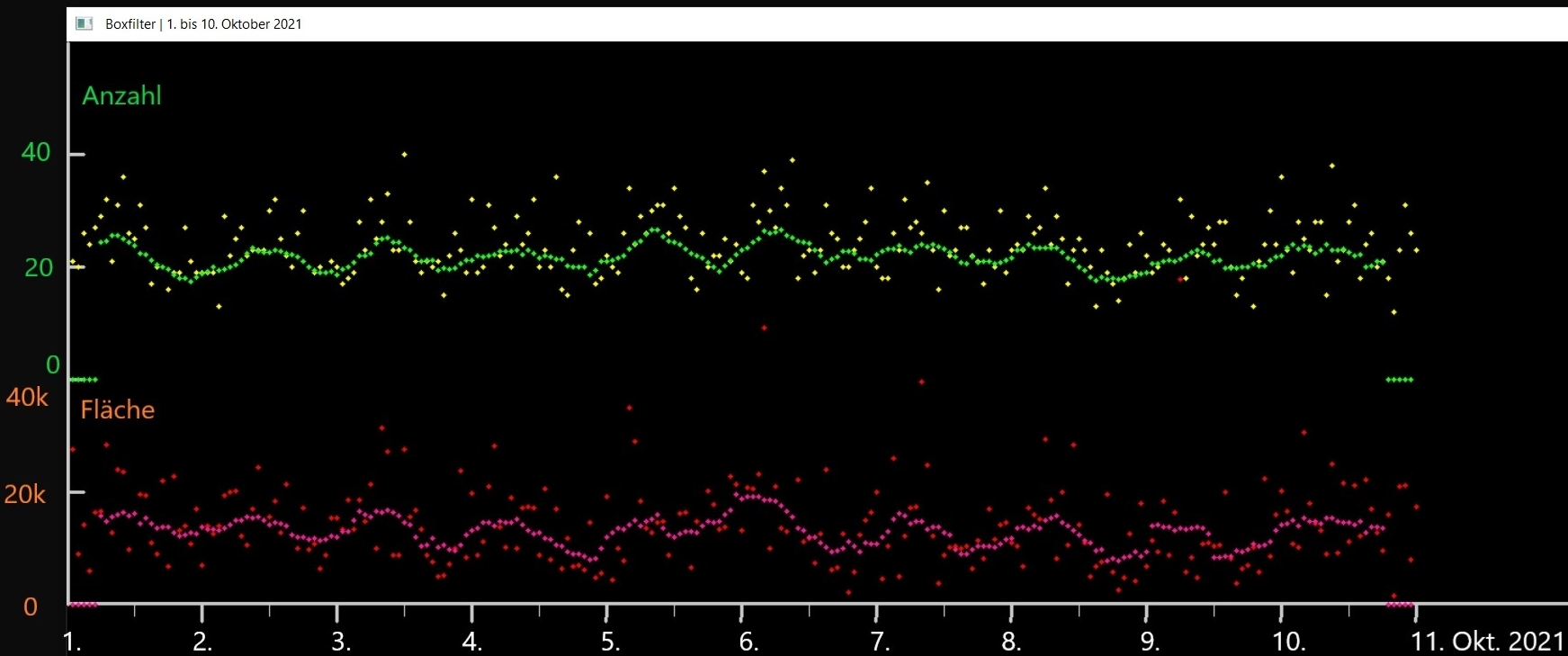
Task: Click the '2.' date label on time axis
Action: (x=202, y=642)
